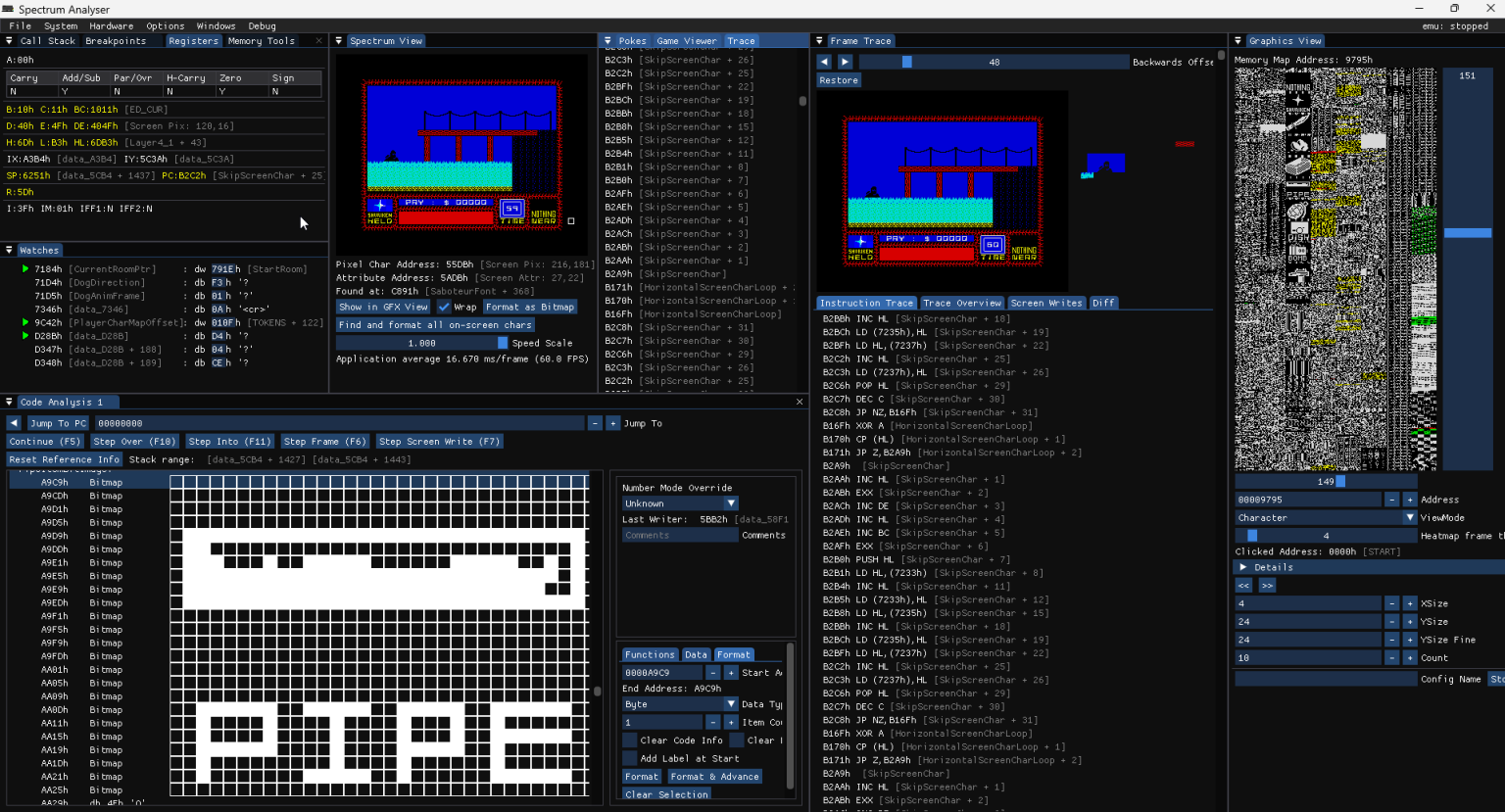This screenshot has width=1505, height=812.
Task: Click the back arrow in Code Analysis 1 toolbar
Action: coord(12,423)
